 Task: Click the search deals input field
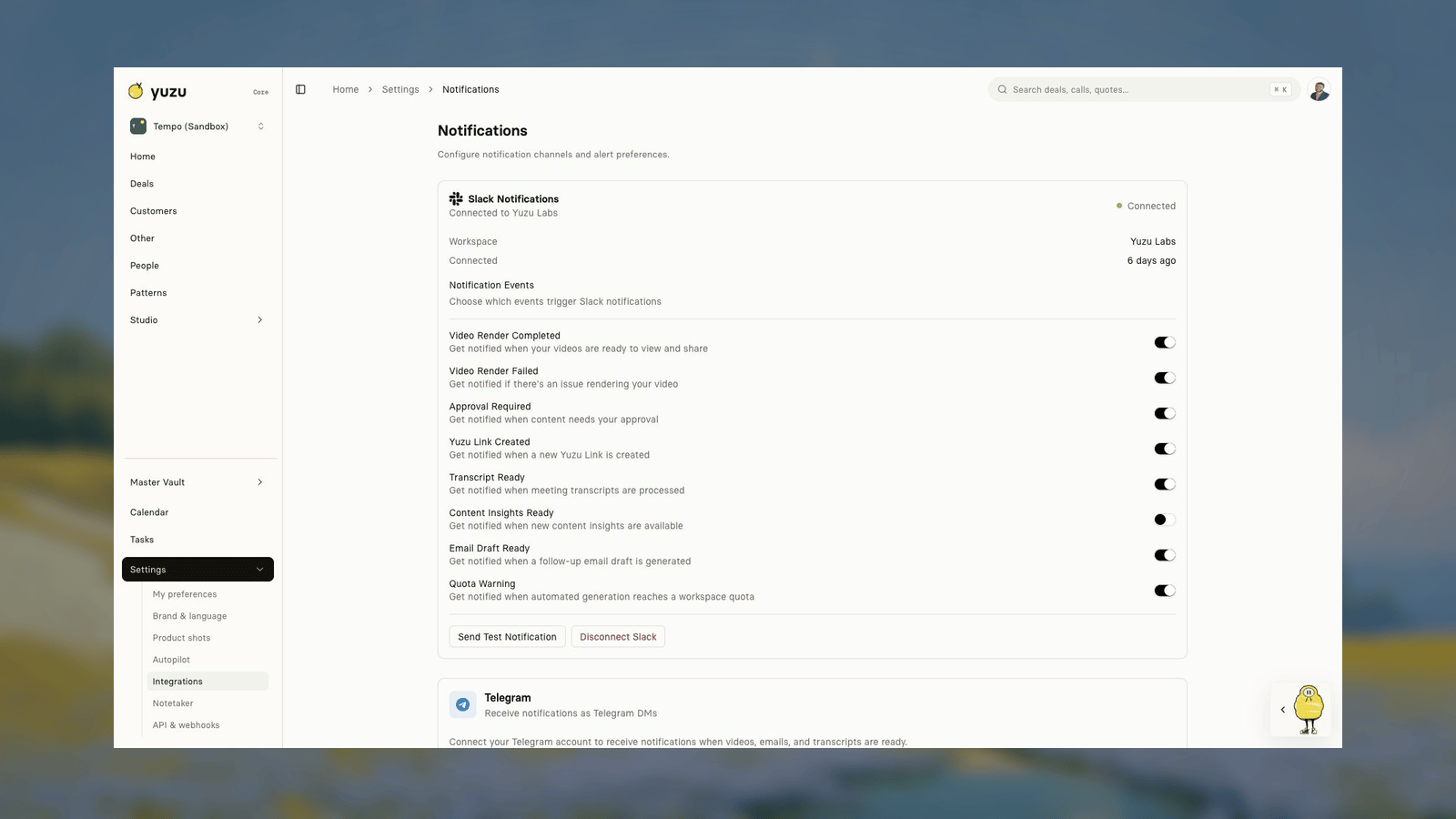(x=1144, y=89)
